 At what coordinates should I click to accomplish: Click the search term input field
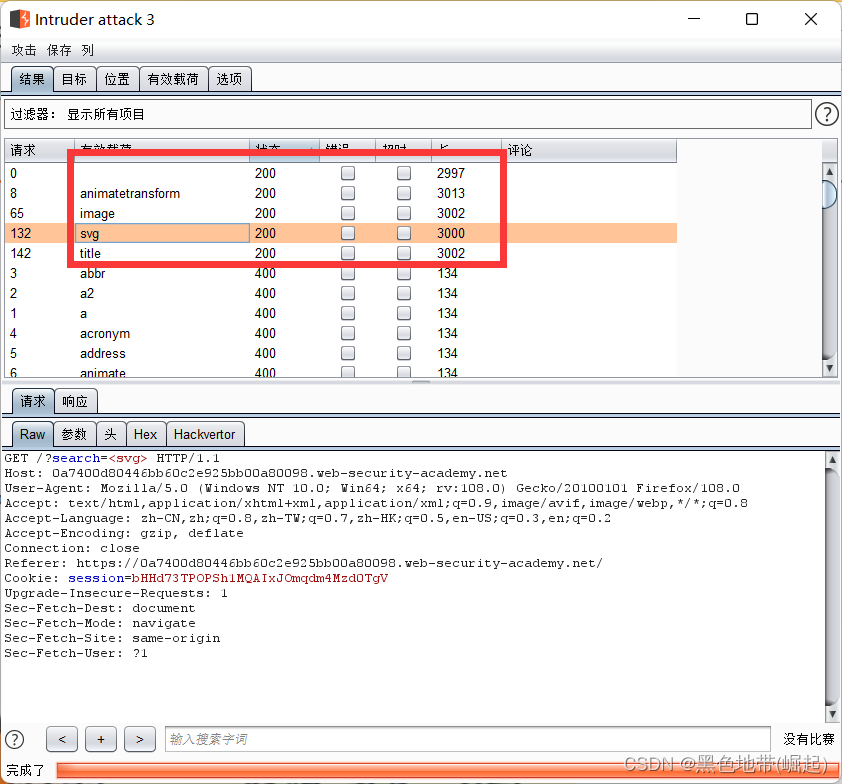tap(468, 739)
